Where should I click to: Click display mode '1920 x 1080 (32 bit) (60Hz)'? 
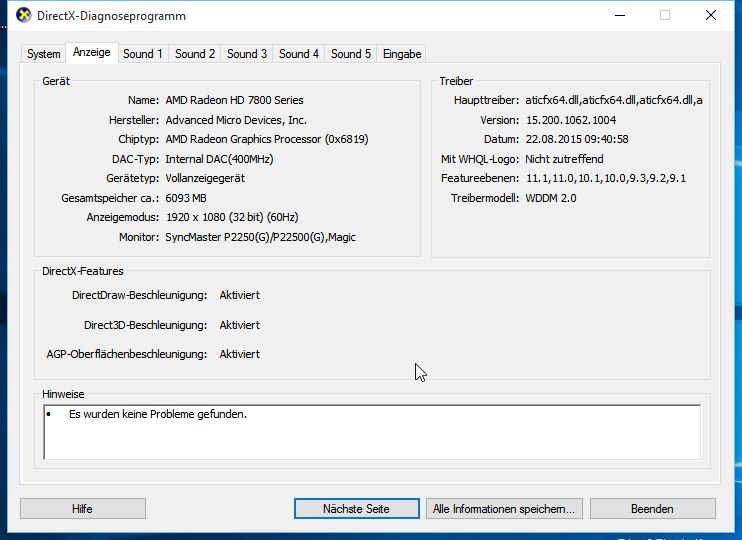(x=232, y=217)
